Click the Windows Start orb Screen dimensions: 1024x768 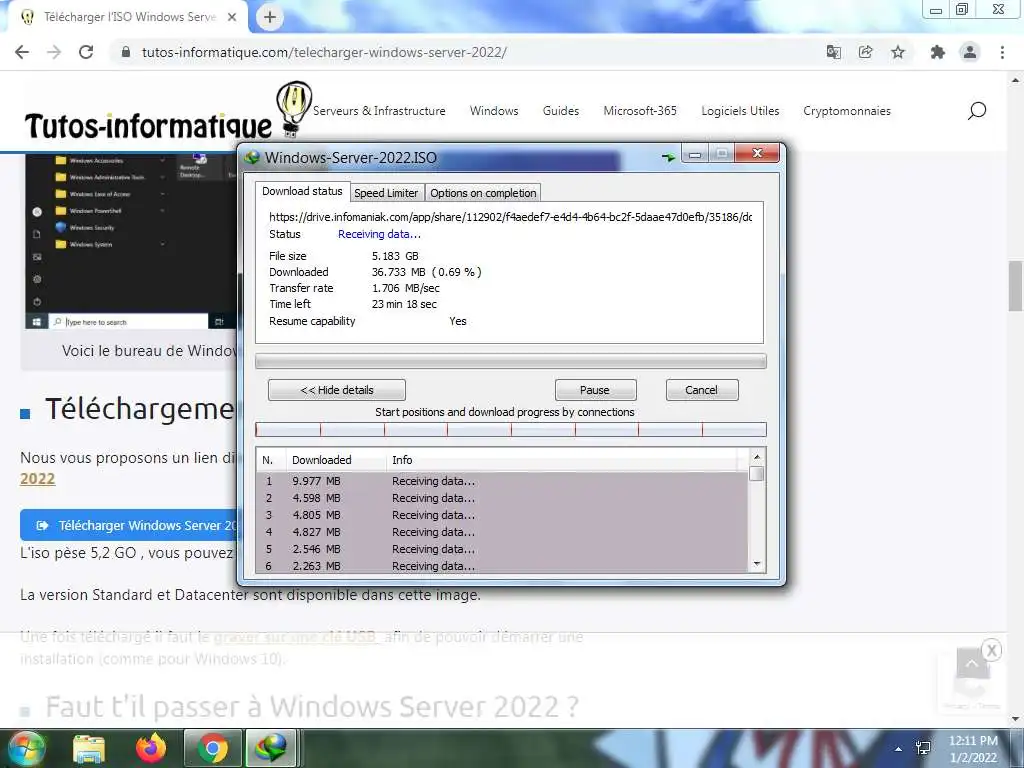point(26,748)
